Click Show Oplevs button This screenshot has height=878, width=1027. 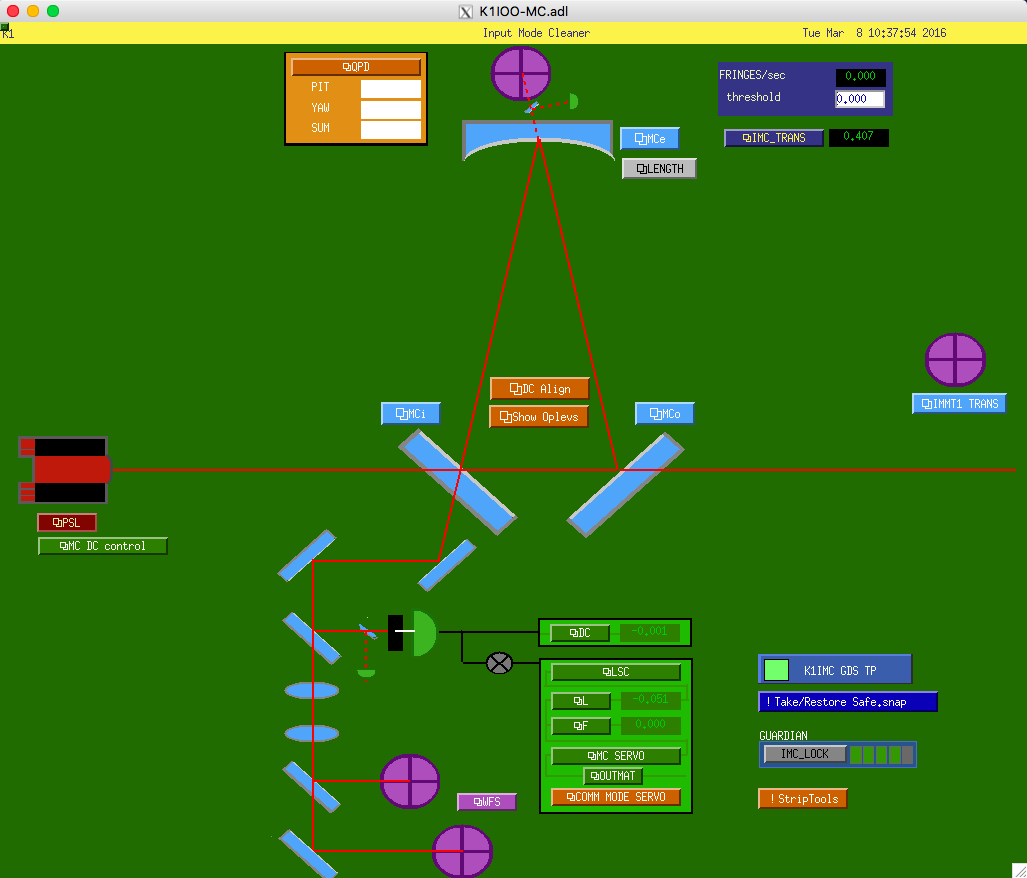(538, 417)
